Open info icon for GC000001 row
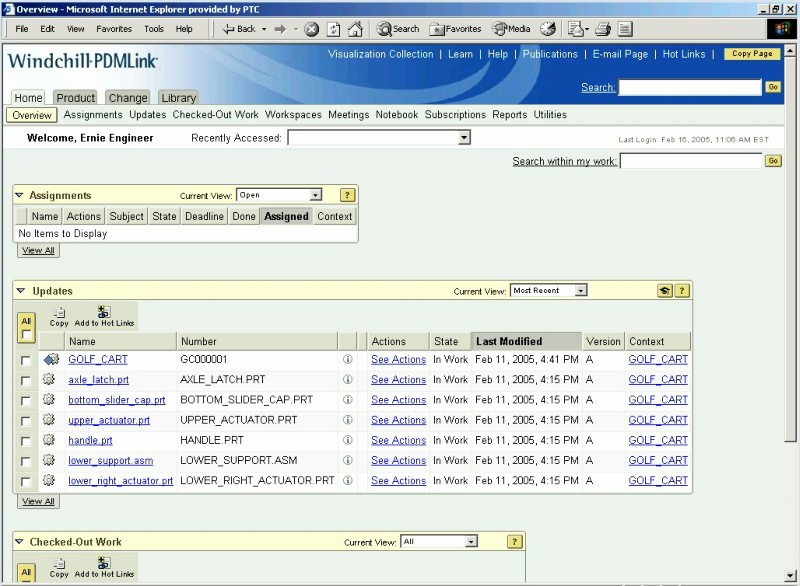 (347, 360)
